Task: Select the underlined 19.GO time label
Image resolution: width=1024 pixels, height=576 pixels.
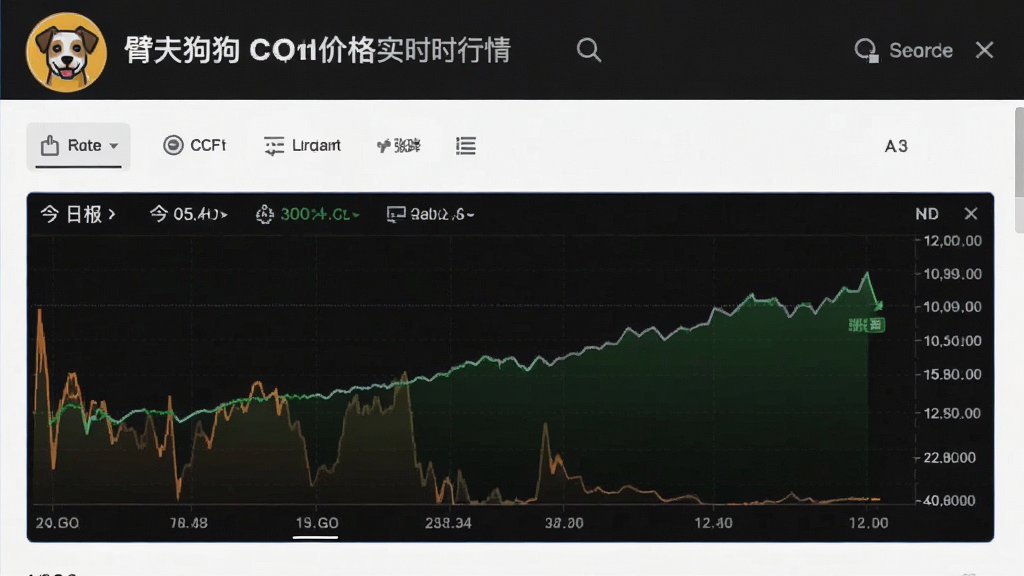Action: click(x=317, y=523)
